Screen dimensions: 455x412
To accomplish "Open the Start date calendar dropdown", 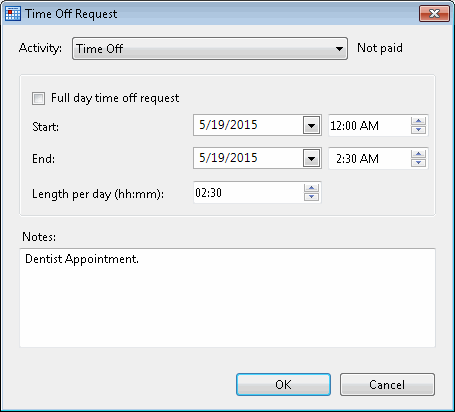I will [312, 125].
